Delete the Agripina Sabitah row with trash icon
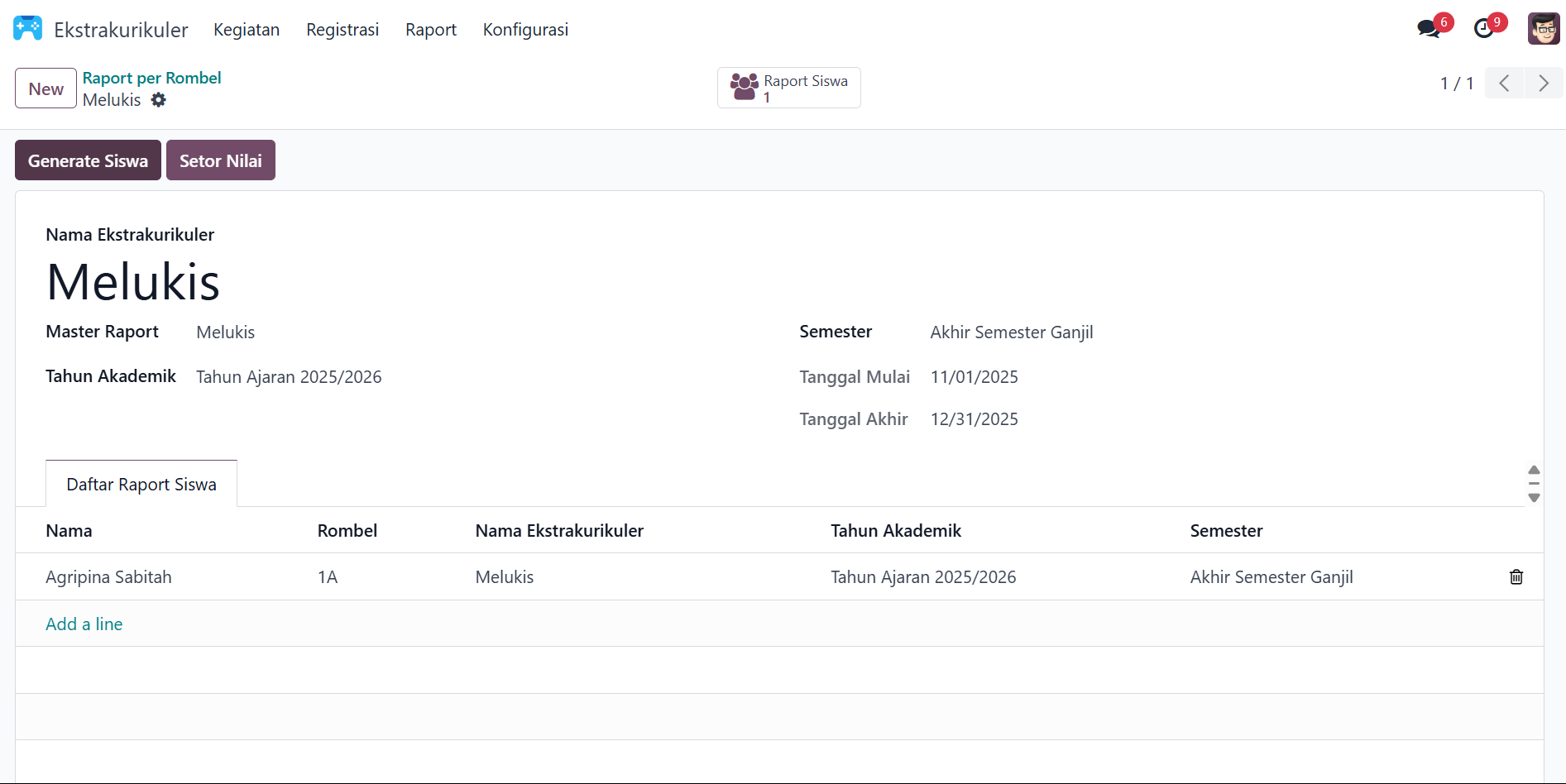Viewport: 1566px width, 784px height. click(x=1516, y=577)
